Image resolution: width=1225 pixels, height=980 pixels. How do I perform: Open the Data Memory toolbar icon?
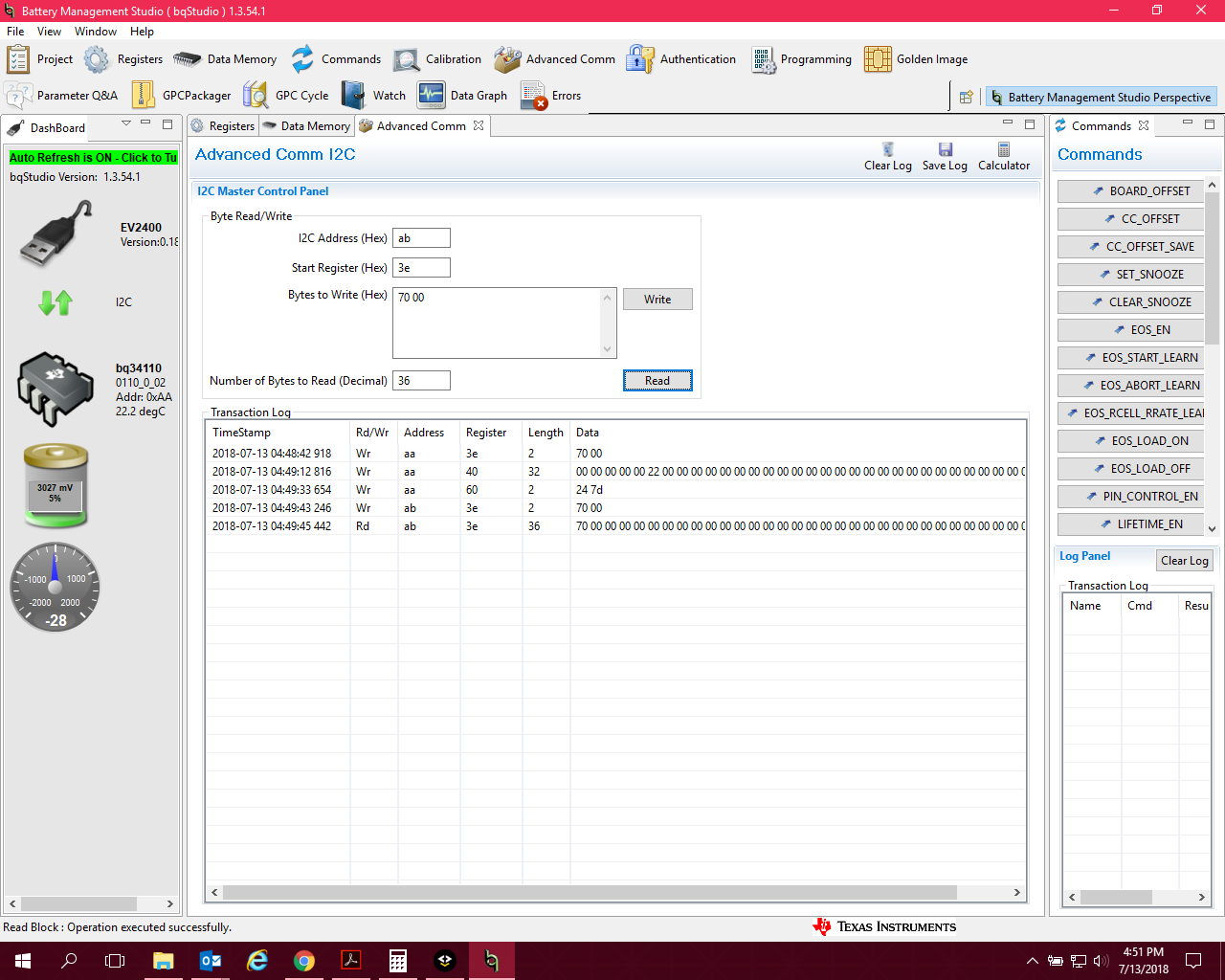point(187,59)
